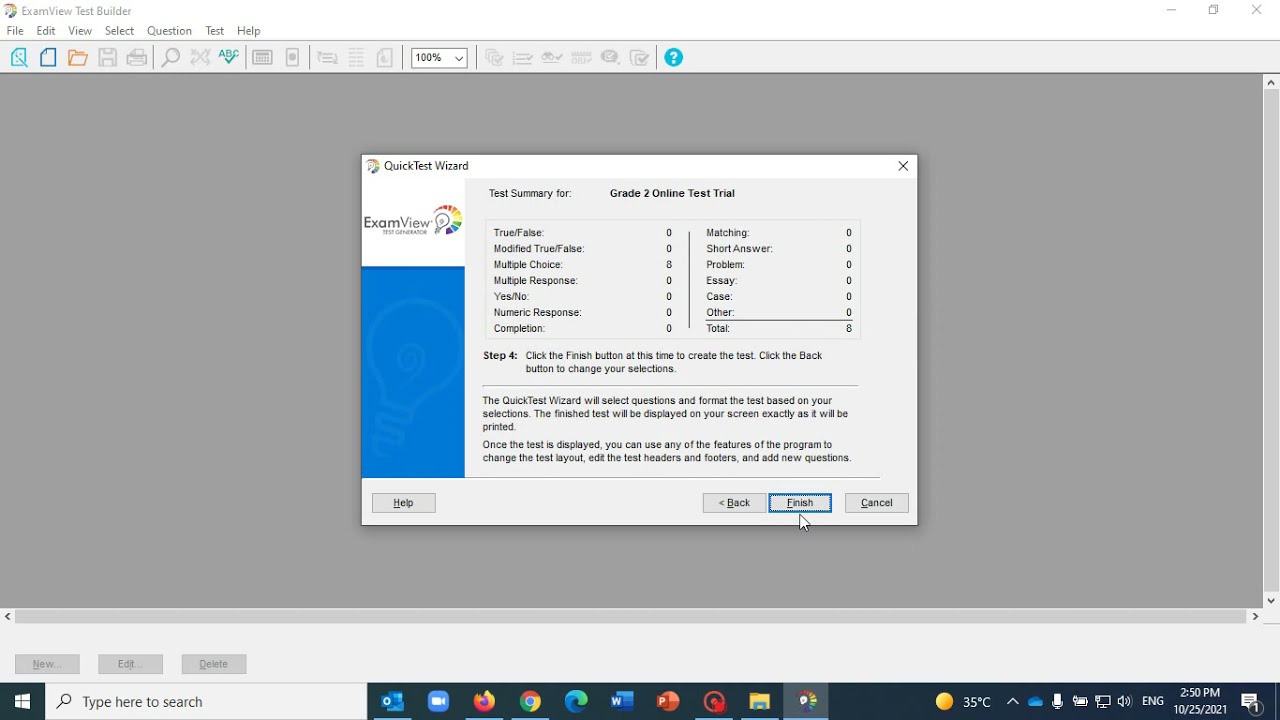1280x720 pixels.
Task: Click the checklist lines toolbar icon
Action: pos(523,58)
